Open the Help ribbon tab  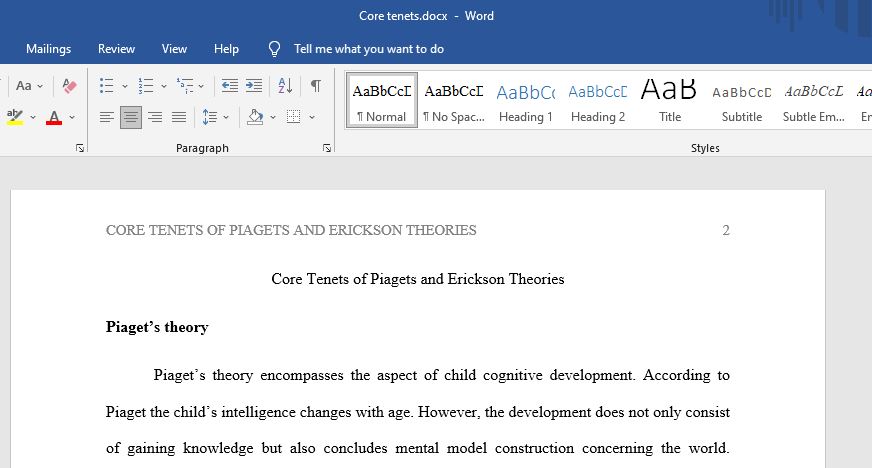[226, 49]
